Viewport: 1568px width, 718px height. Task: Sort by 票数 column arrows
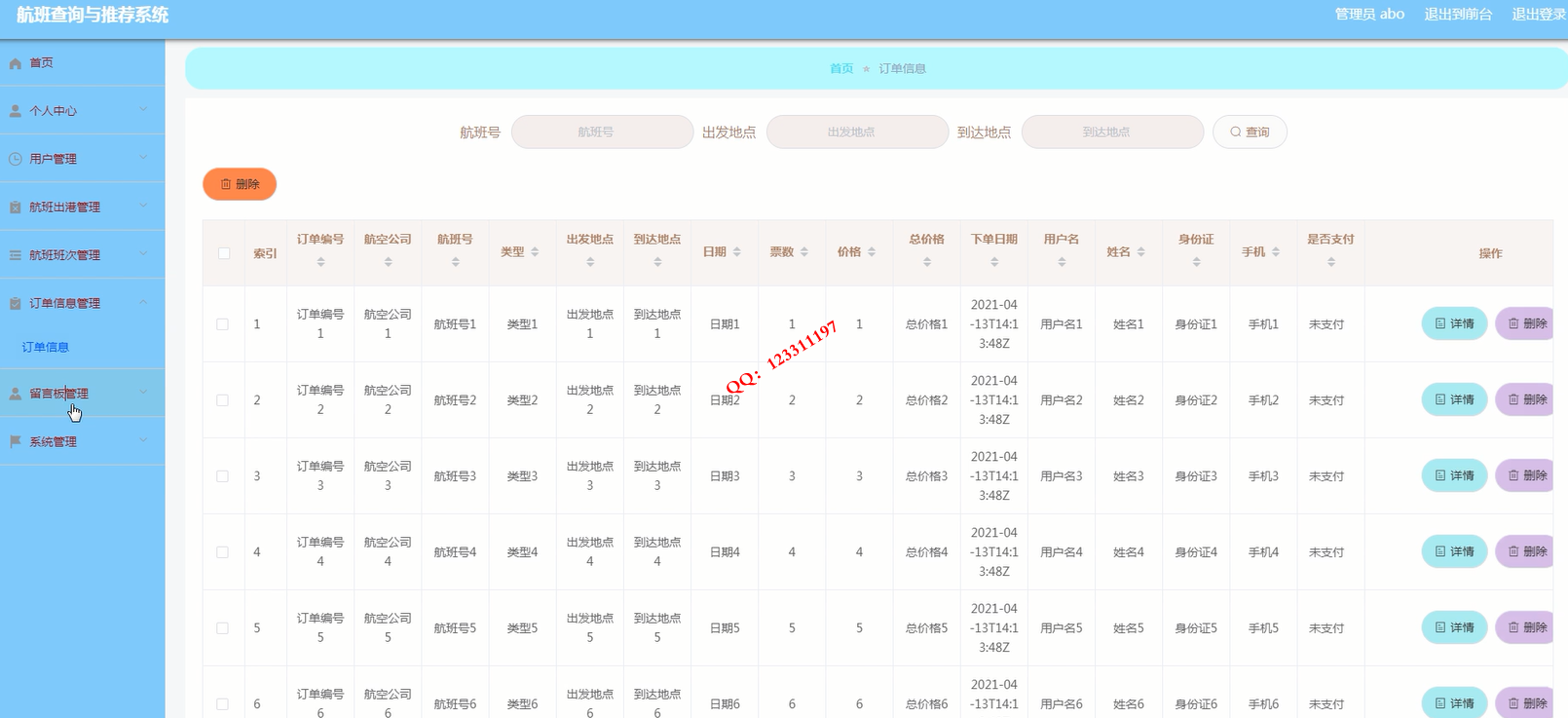804,252
